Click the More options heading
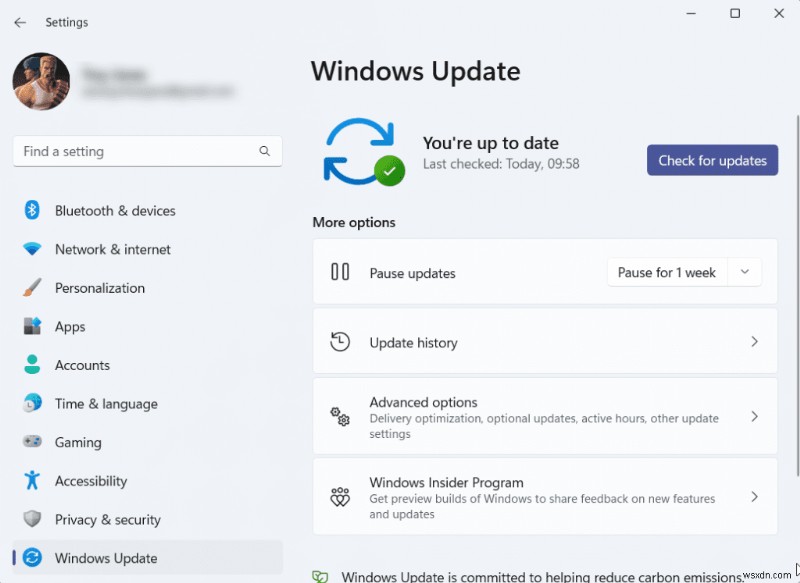800x583 pixels. (x=354, y=222)
